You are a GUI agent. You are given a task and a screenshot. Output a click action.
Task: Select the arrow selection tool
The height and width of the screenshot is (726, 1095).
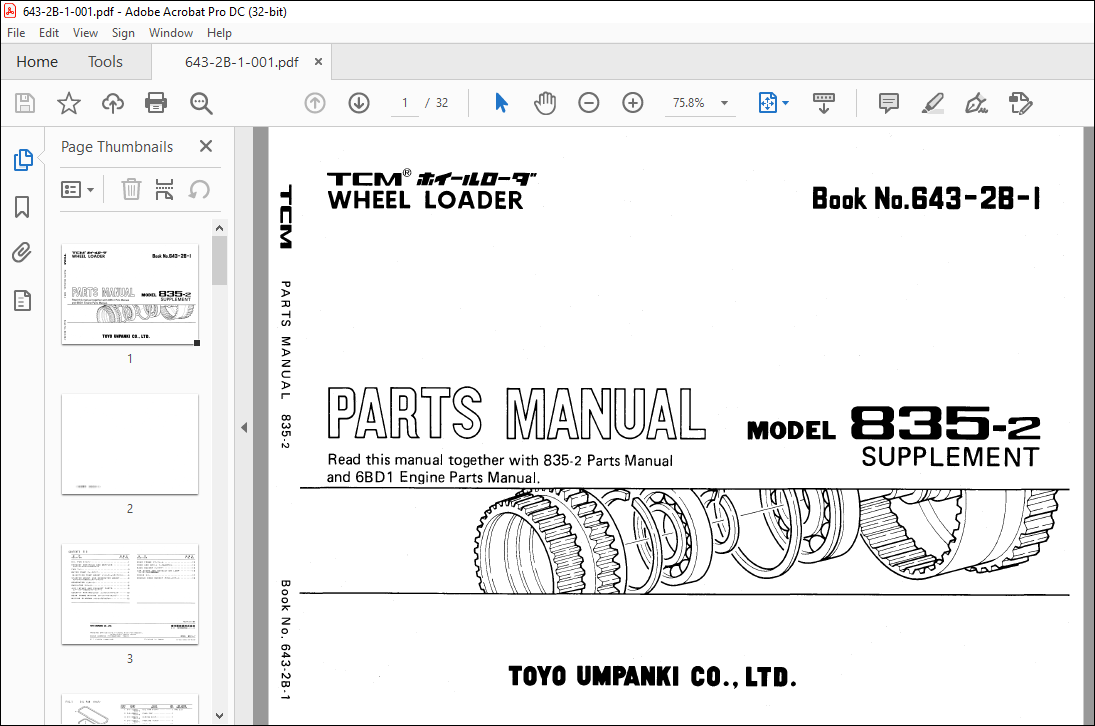(x=501, y=103)
